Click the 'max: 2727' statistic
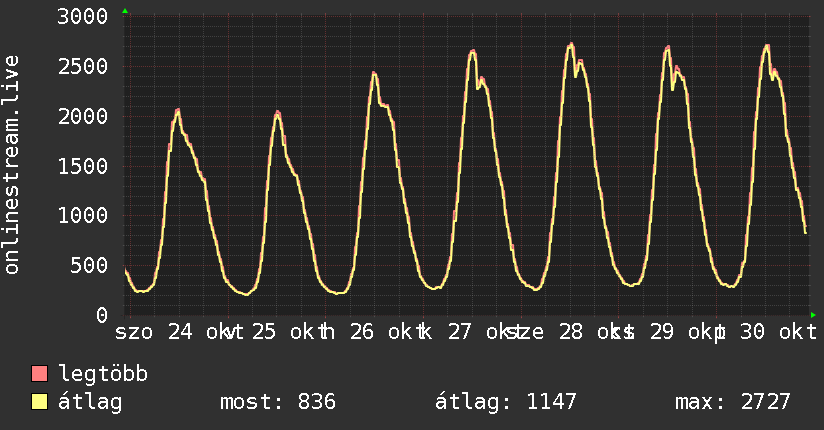This screenshot has width=824, height=430. (x=733, y=402)
